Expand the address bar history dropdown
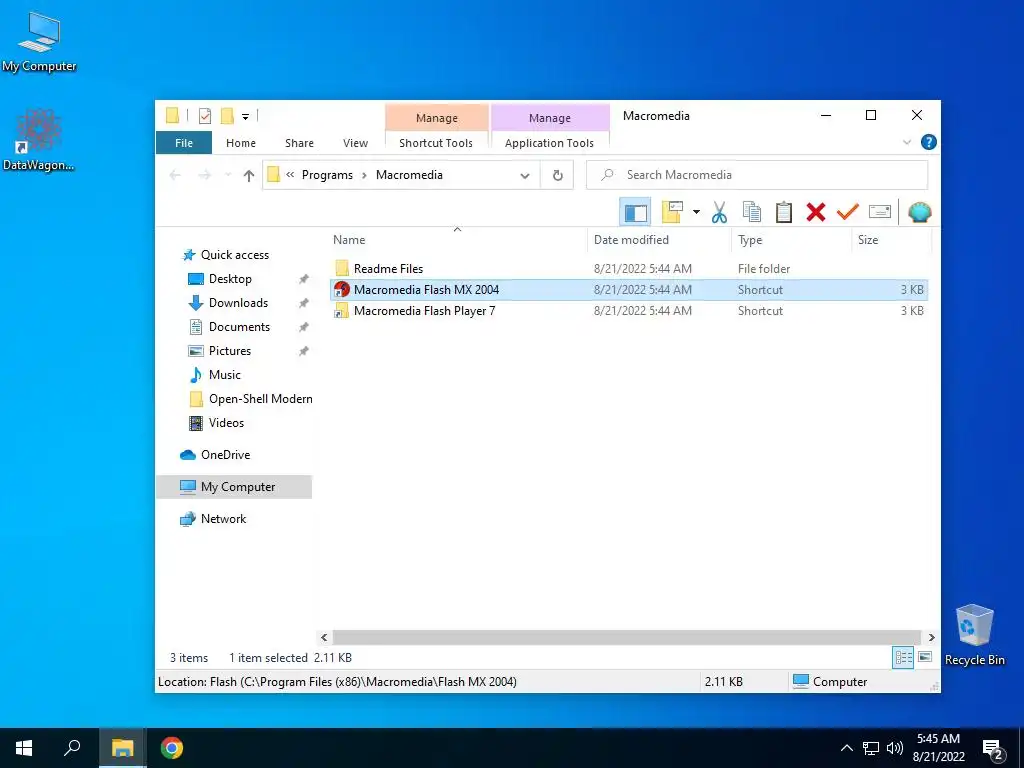Viewport: 1024px width, 768px height. [x=524, y=175]
